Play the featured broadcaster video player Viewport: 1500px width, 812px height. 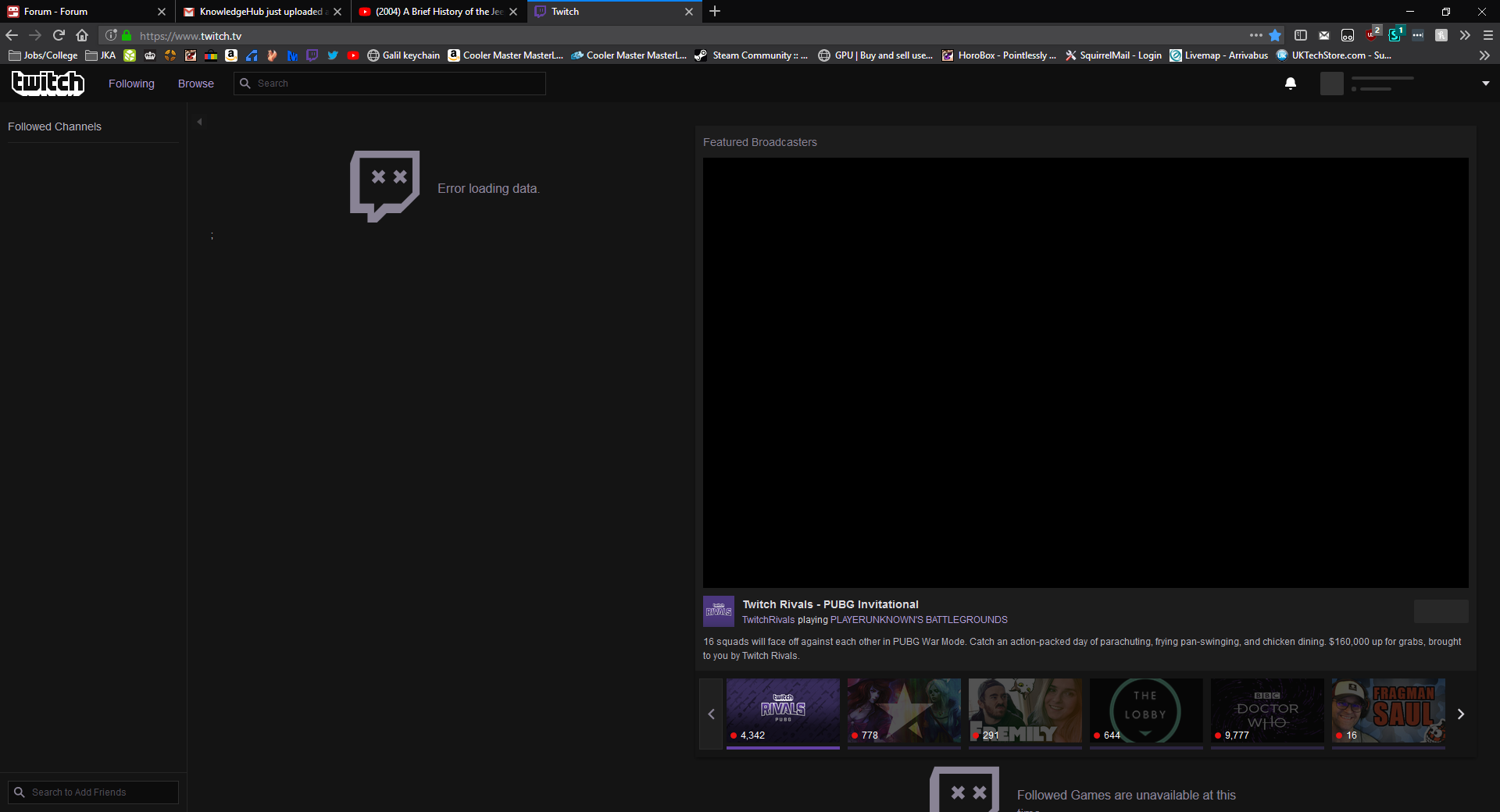pos(1086,372)
